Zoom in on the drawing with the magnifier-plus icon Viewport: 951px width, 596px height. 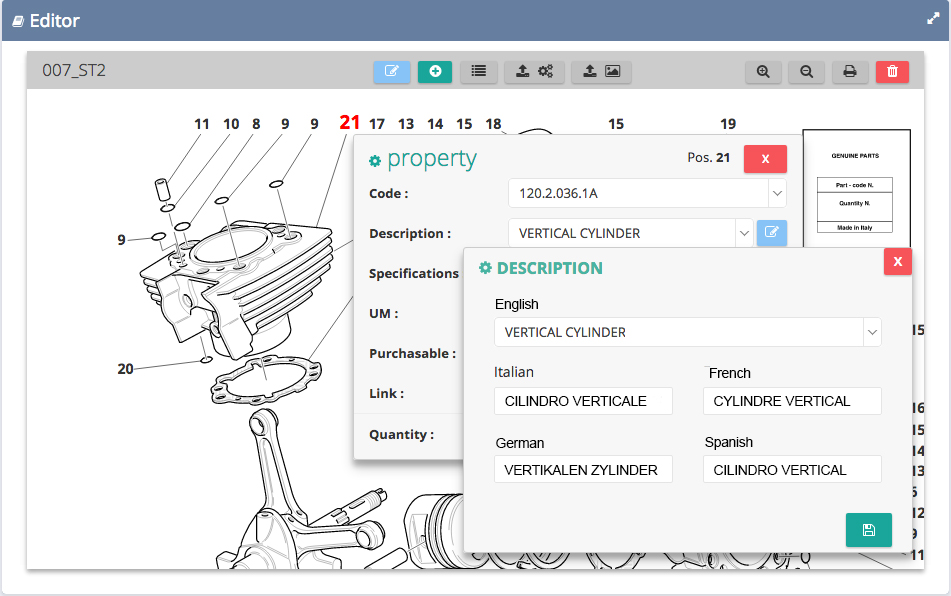click(x=763, y=72)
